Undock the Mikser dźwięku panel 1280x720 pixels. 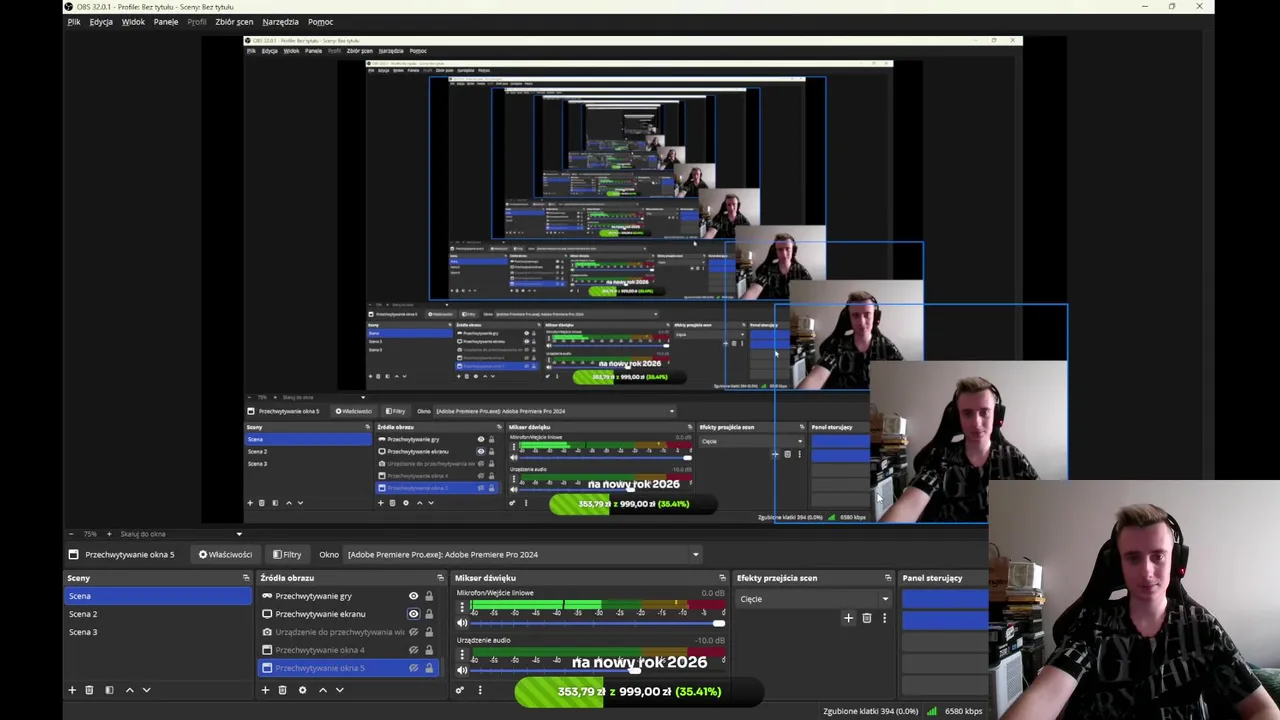click(722, 578)
